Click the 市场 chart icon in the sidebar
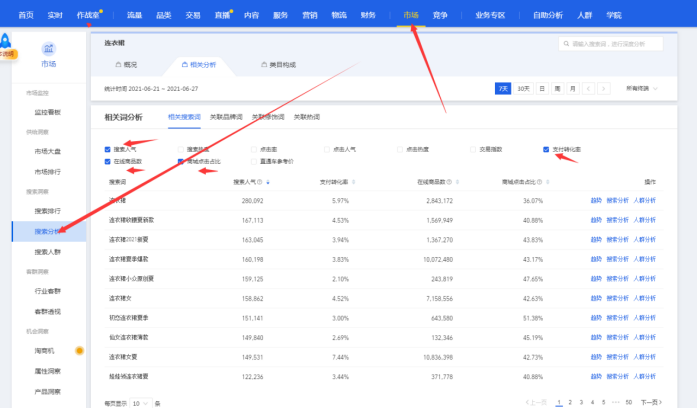This screenshot has width=697, height=408. point(48,48)
